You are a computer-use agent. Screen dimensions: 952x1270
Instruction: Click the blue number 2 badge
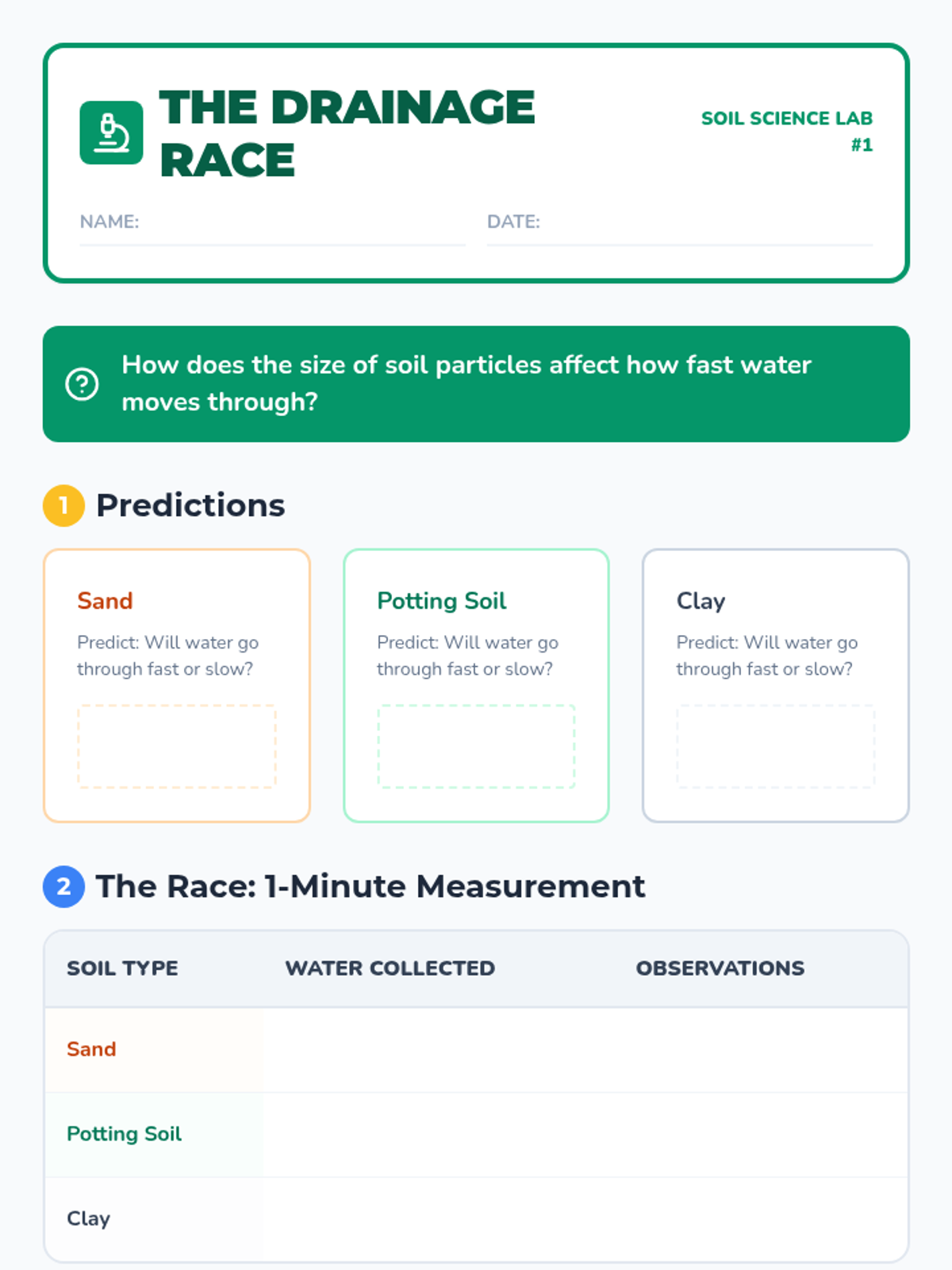pyautogui.click(x=63, y=887)
